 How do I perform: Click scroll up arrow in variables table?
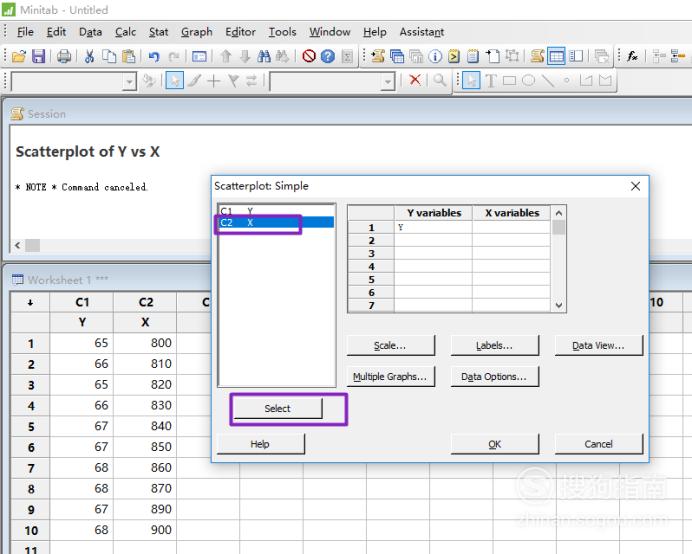559,213
